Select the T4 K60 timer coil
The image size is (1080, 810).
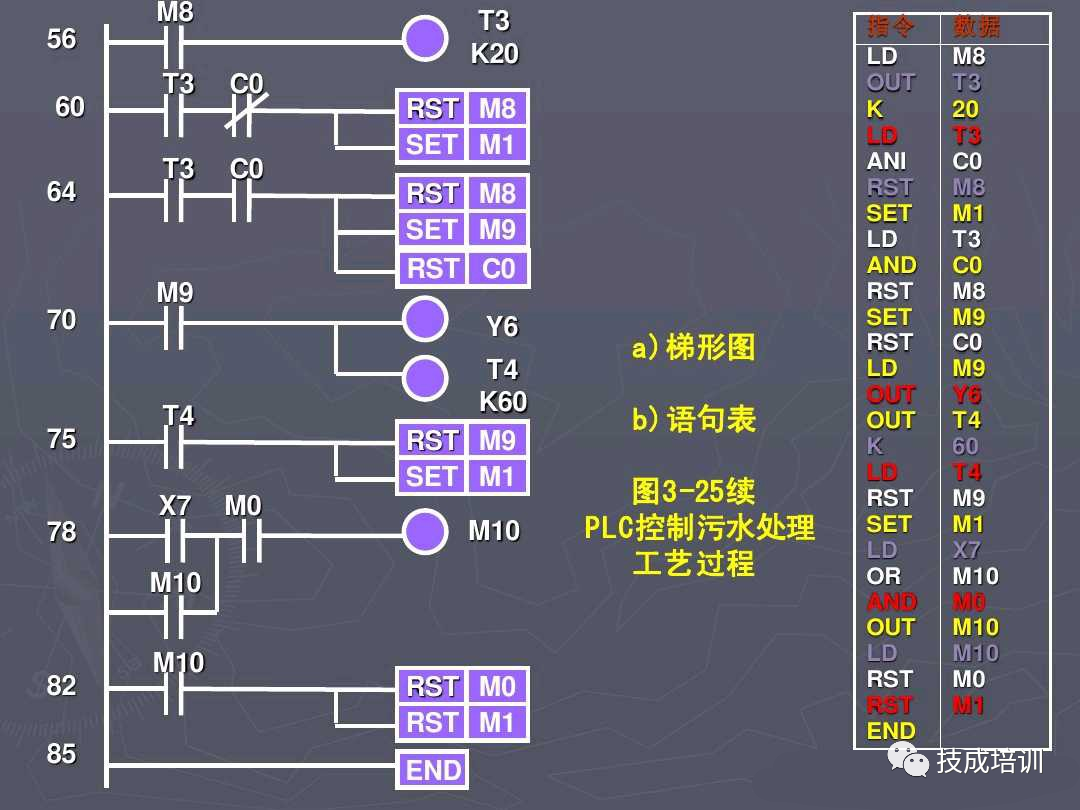[427, 377]
